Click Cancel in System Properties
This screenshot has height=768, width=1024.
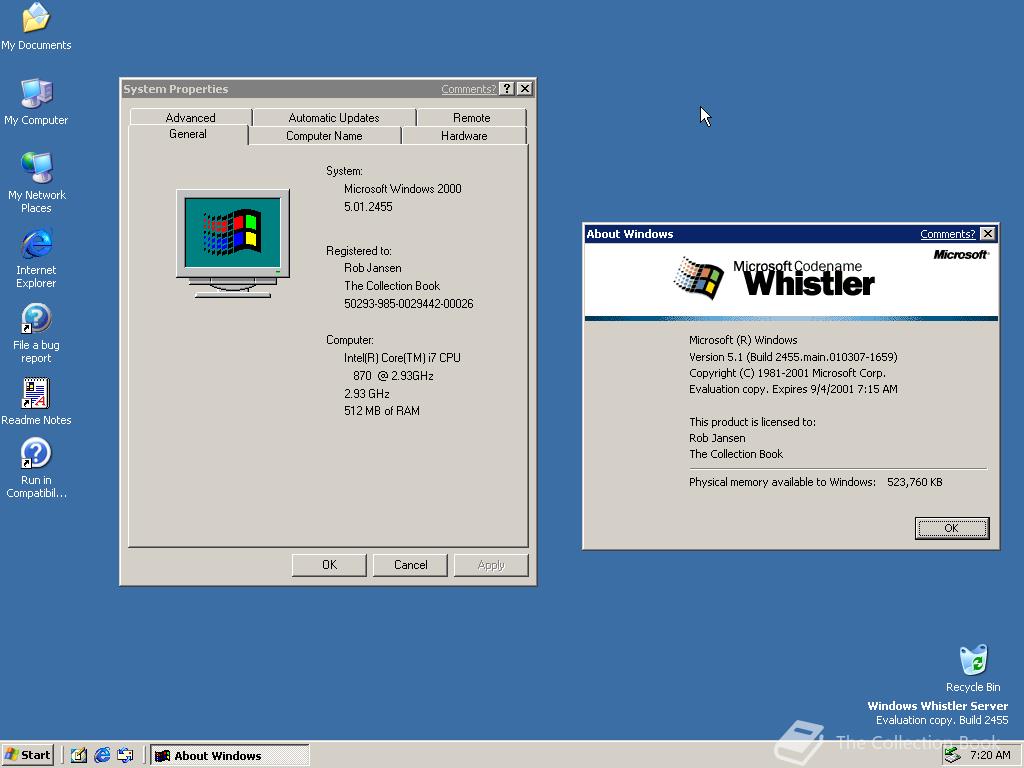[x=410, y=565]
